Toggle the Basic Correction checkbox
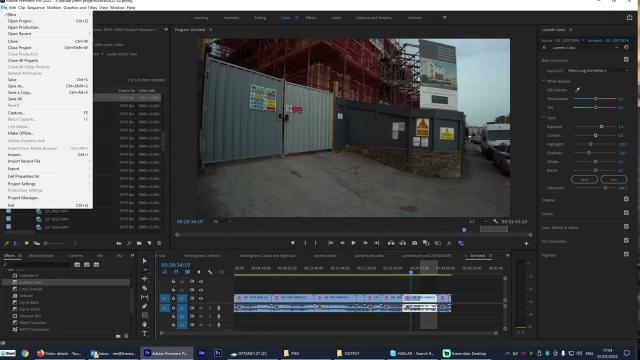 click(x=626, y=60)
